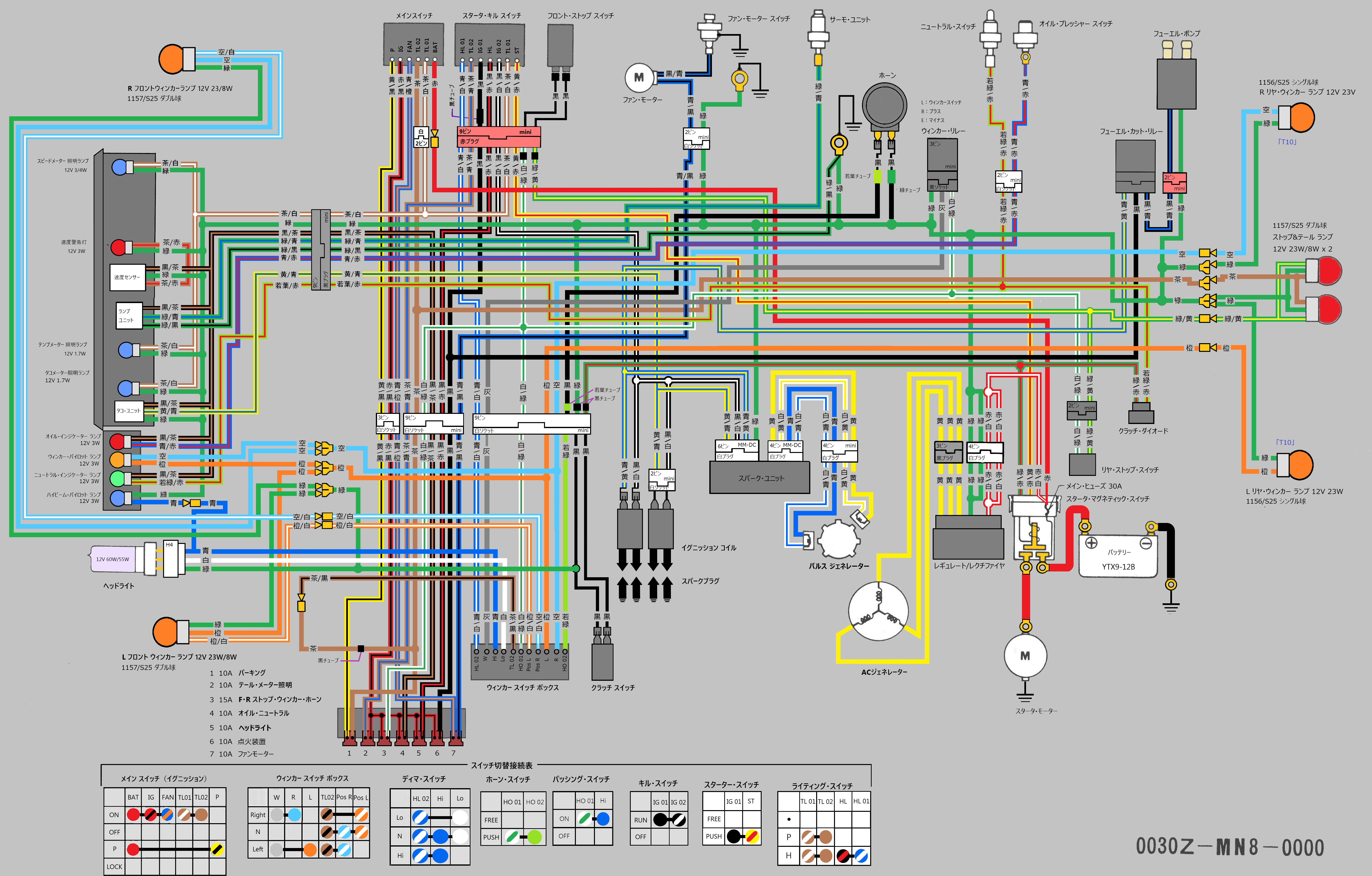
Task: Select the 'パッシング・スイッチ' table title
Action: tap(581, 779)
